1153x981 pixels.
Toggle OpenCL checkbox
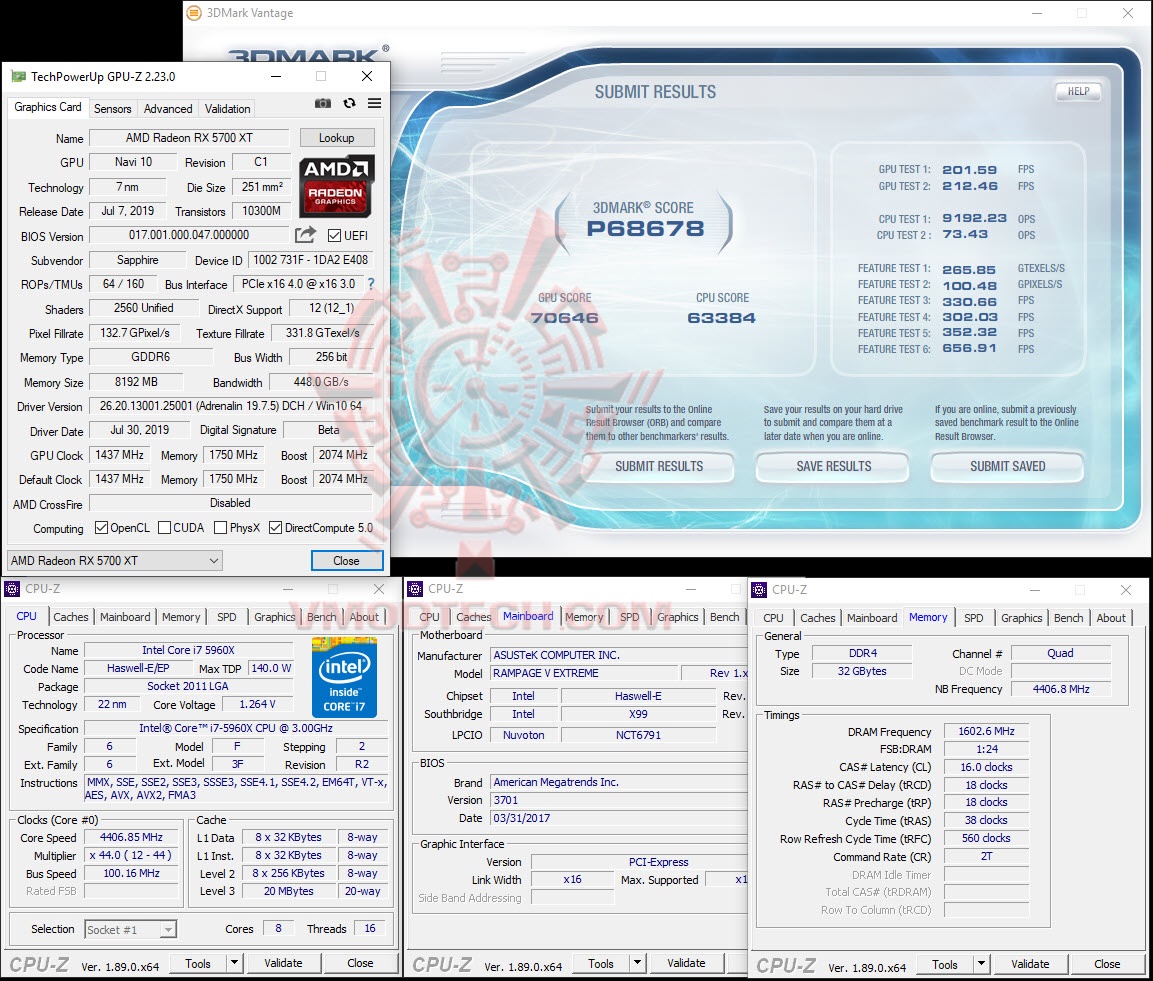click(101, 528)
